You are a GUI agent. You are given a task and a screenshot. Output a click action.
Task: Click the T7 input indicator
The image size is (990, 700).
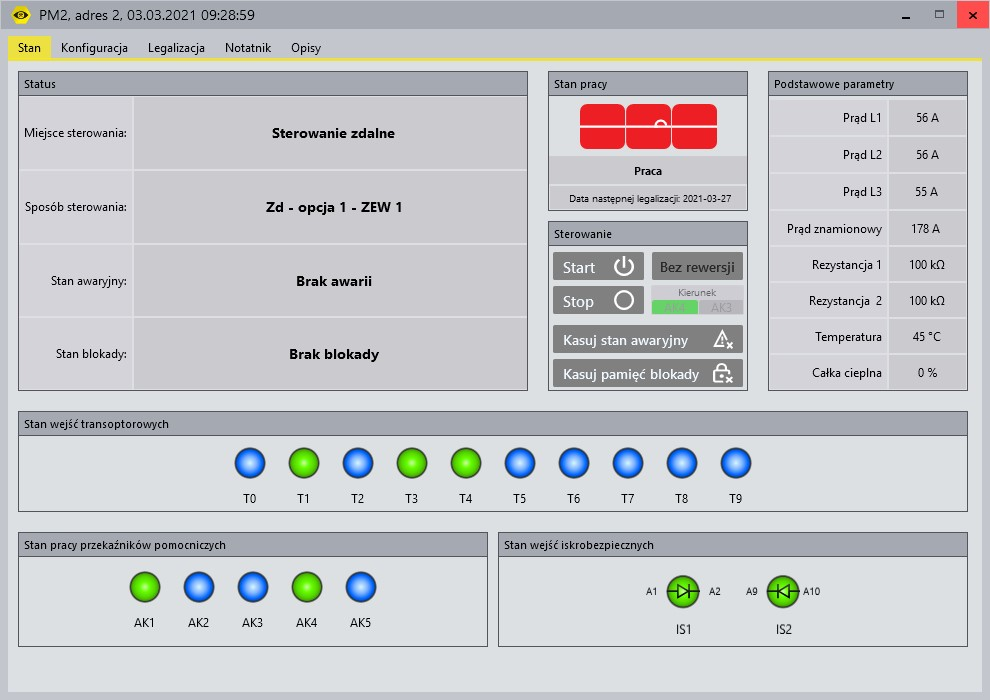coord(628,463)
